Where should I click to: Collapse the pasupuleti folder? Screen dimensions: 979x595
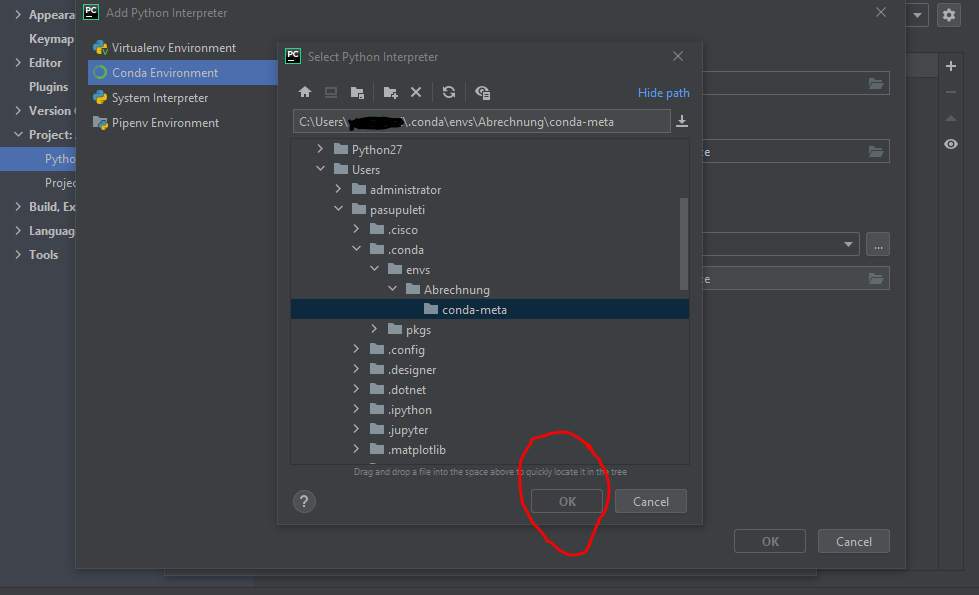(x=338, y=209)
